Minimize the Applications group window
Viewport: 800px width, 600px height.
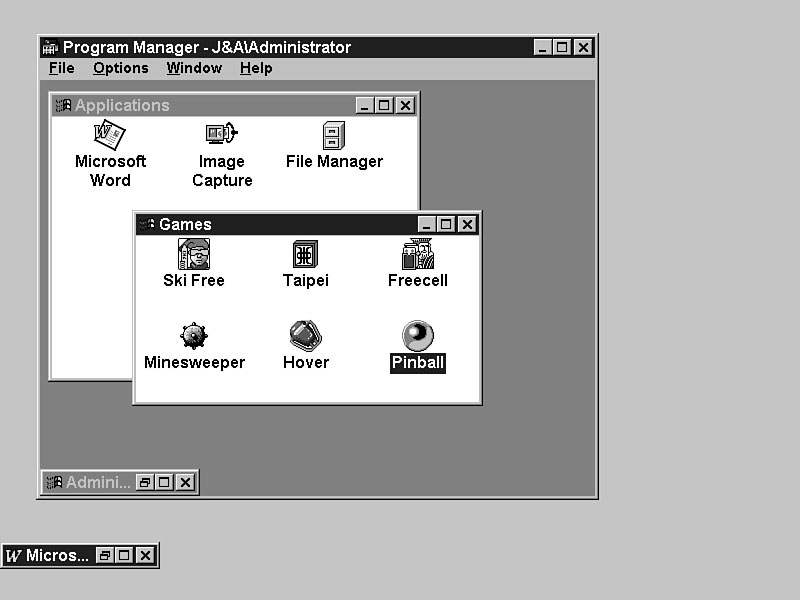tap(363, 105)
